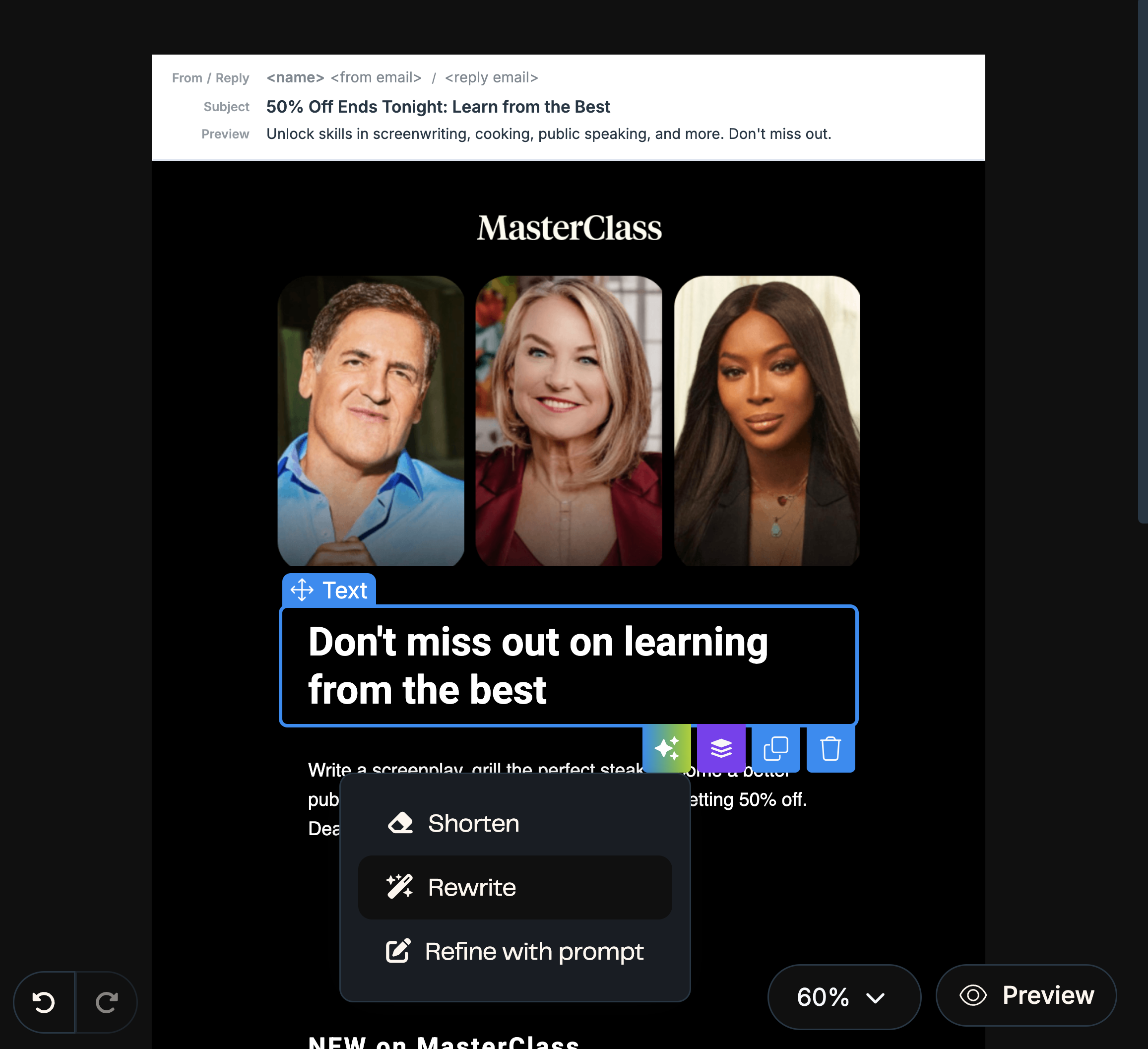
Task: Click the 'Don't miss out on learning' heading
Action: point(538,665)
